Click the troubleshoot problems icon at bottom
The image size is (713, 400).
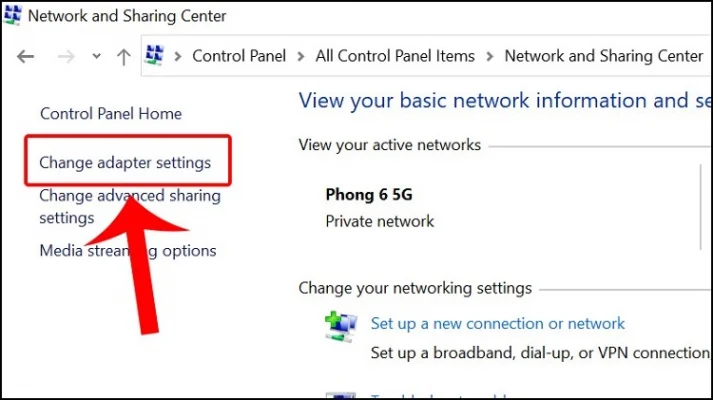[341, 395]
